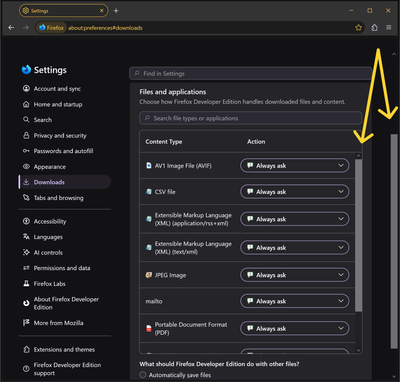The width and height of the screenshot is (400, 382).
Task: Switch to Appearance settings
Action: [x=65, y=167]
